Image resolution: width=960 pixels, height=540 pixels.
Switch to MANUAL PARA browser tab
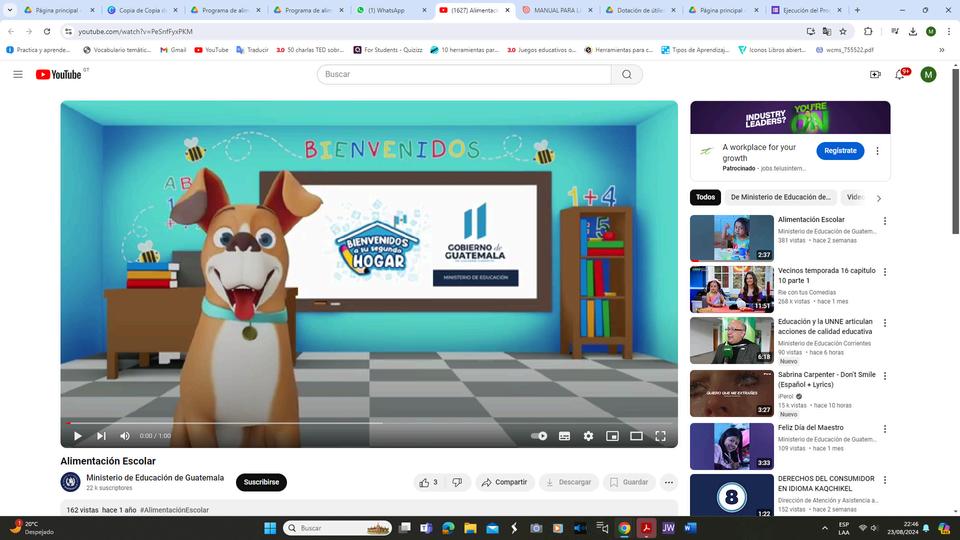557,10
